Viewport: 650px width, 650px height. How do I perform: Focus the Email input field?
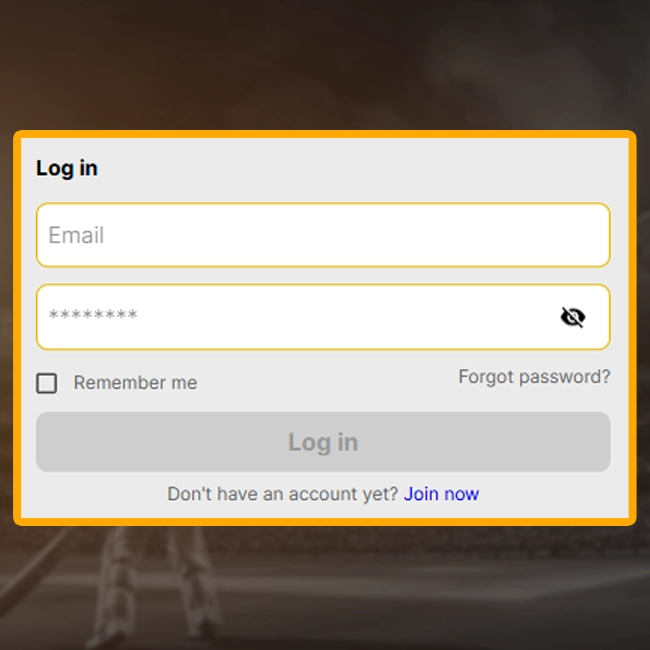(x=323, y=235)
